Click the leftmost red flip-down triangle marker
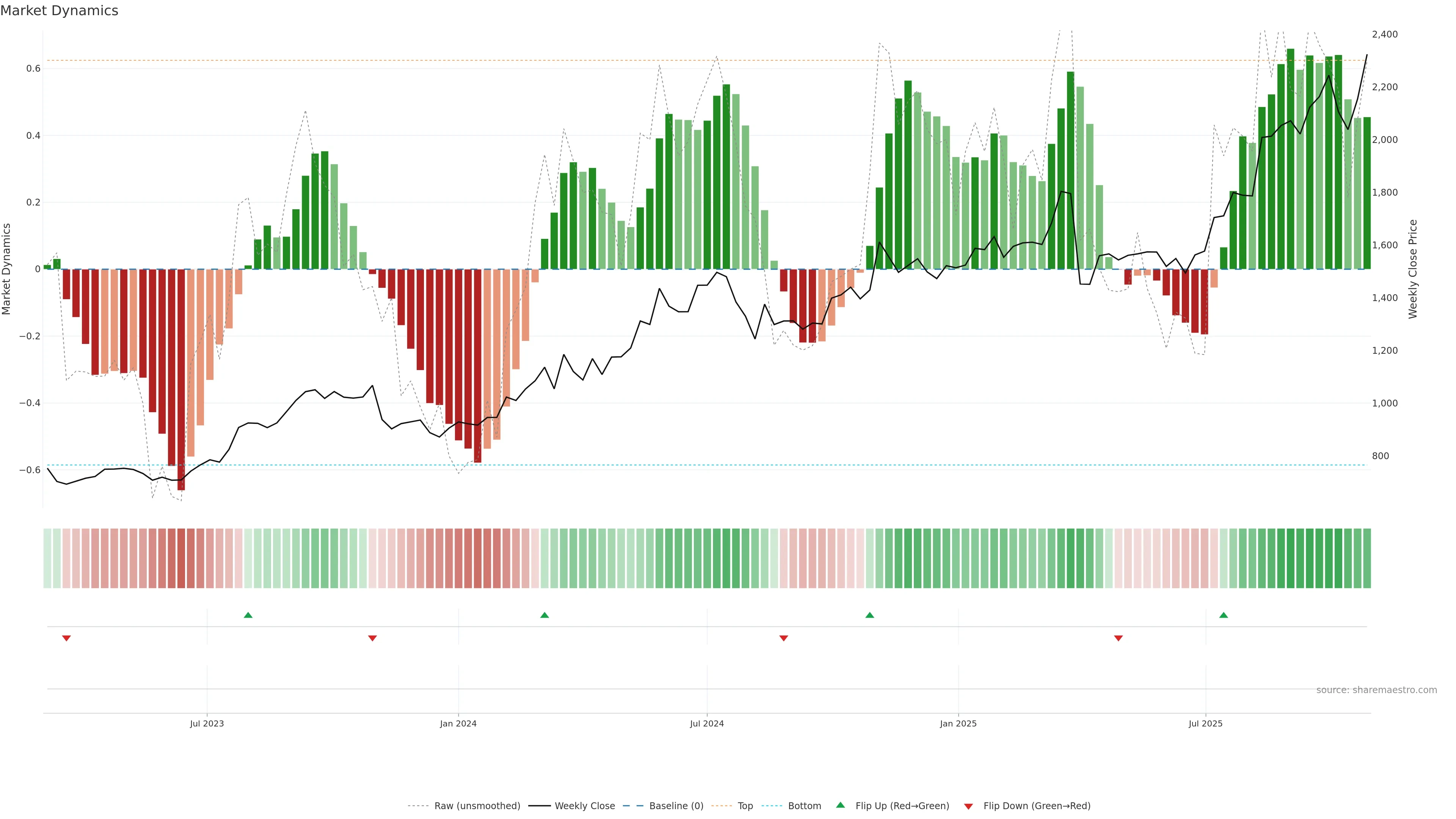The height and width of the screenshot is (819, 1456). click(66, 638)
